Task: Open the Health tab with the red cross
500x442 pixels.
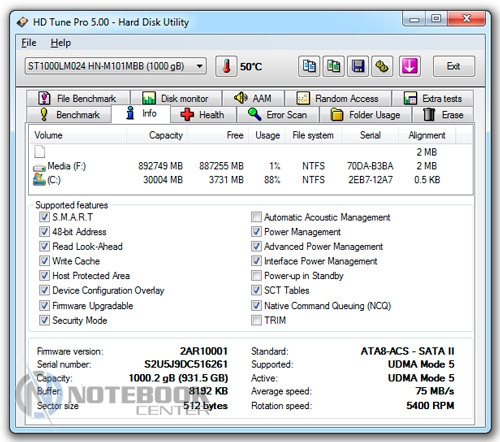Action: (203, 115)
